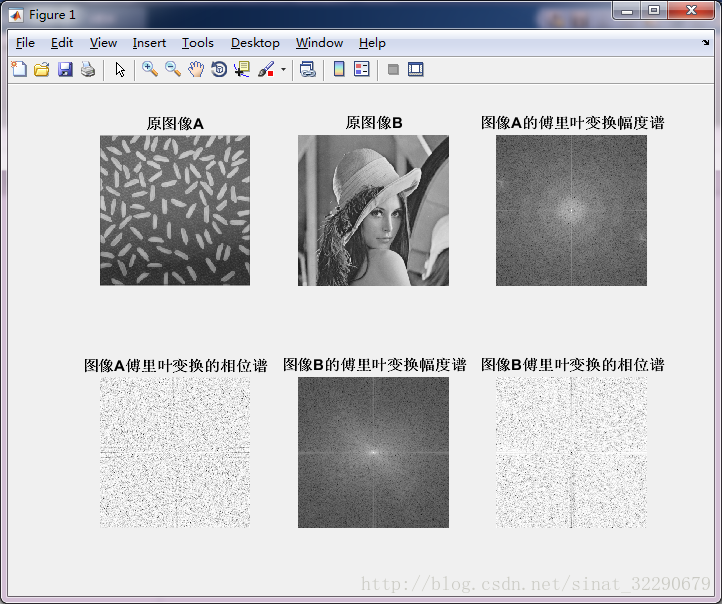Click the Link Plot icon
The width and height of the screenshot is (722, 604).
click(308, 69)
